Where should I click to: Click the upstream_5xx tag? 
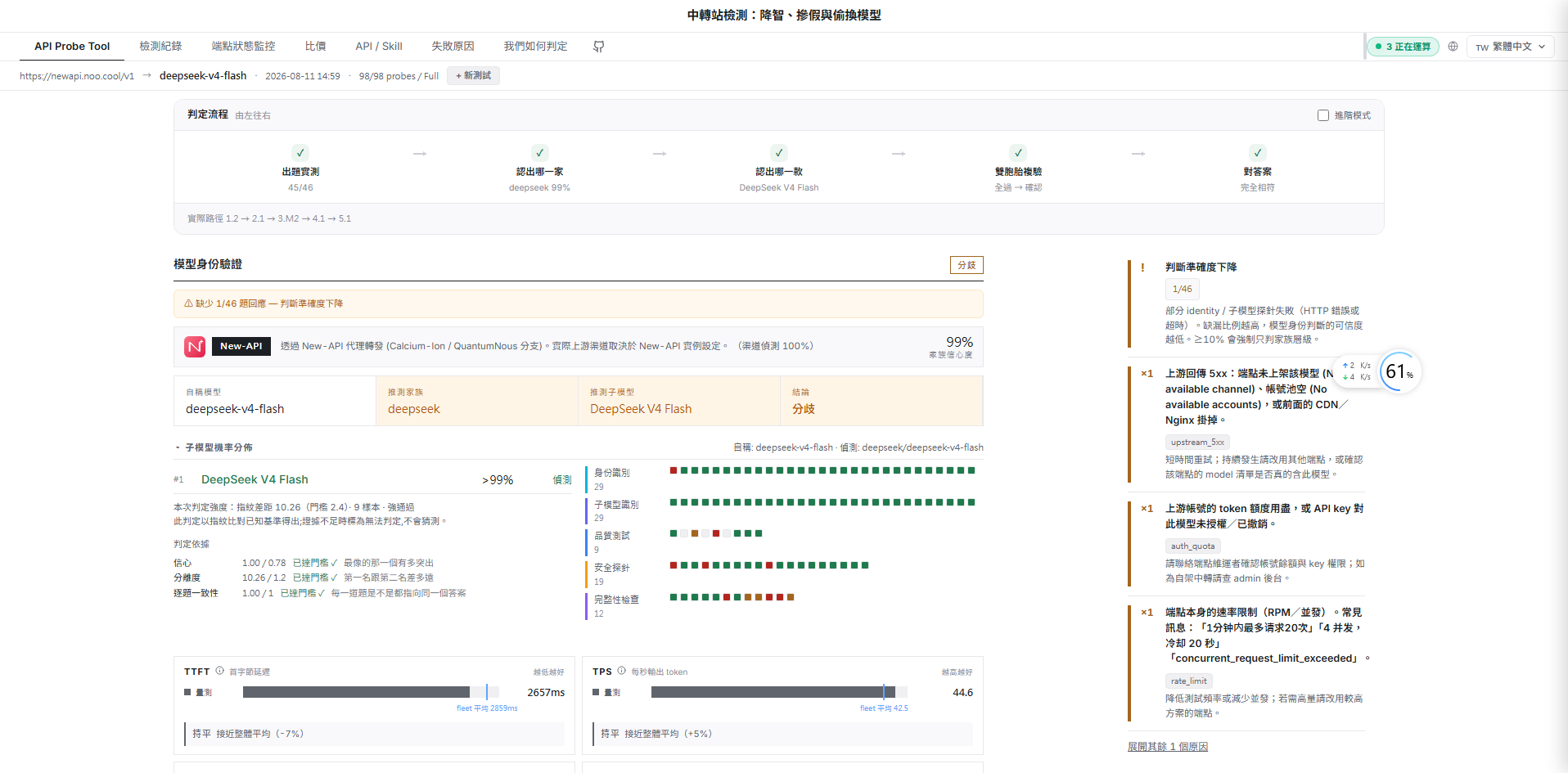pos(1197,443)
